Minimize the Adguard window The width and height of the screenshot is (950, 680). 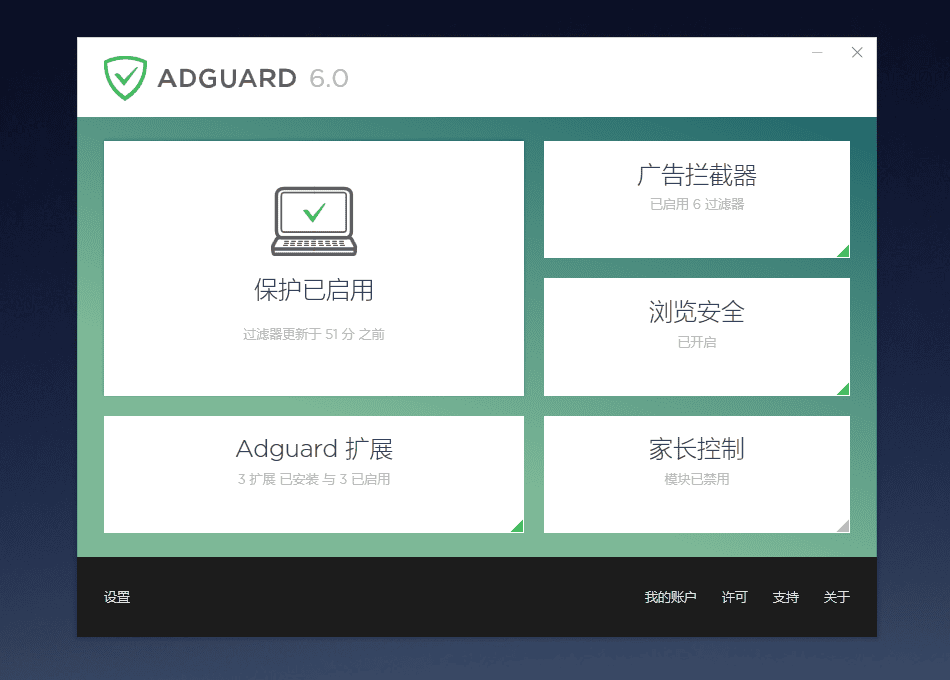click(x=817, y=53)
